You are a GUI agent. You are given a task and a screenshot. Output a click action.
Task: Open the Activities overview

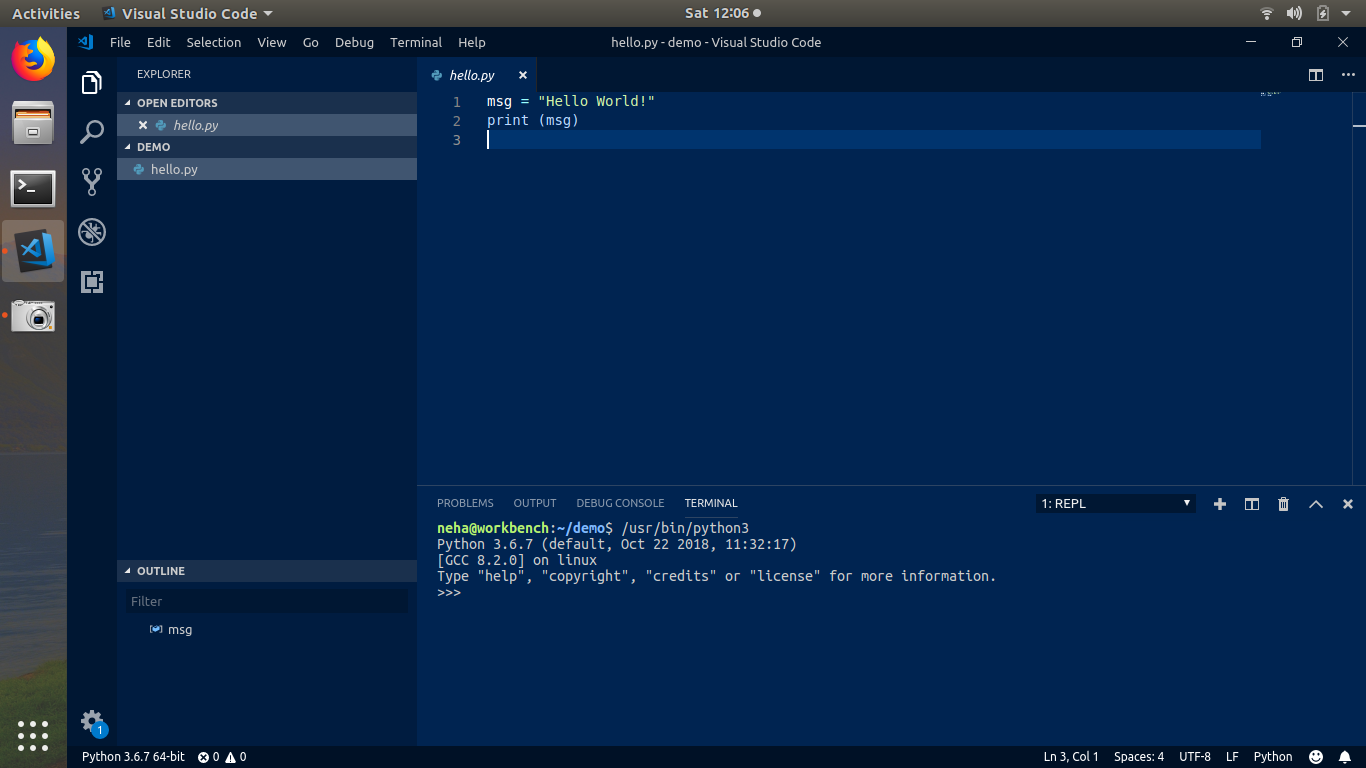tap(46, 14)
